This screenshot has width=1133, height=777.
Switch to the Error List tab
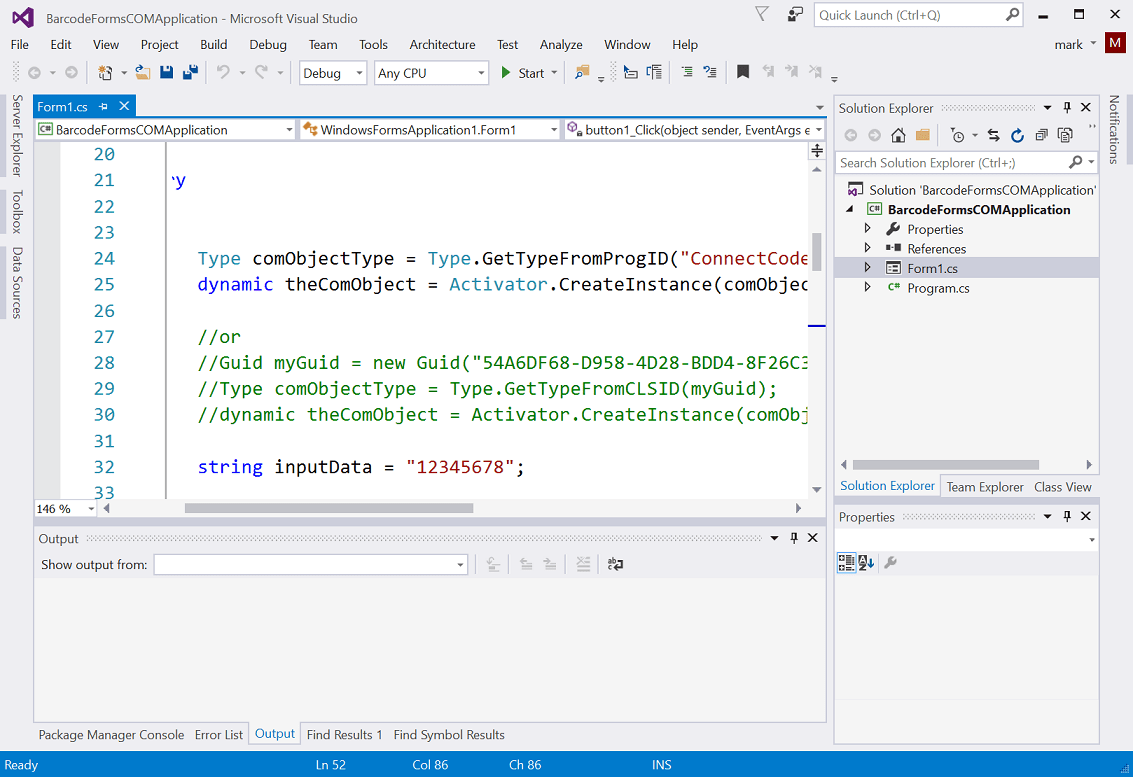coord(218,734)
